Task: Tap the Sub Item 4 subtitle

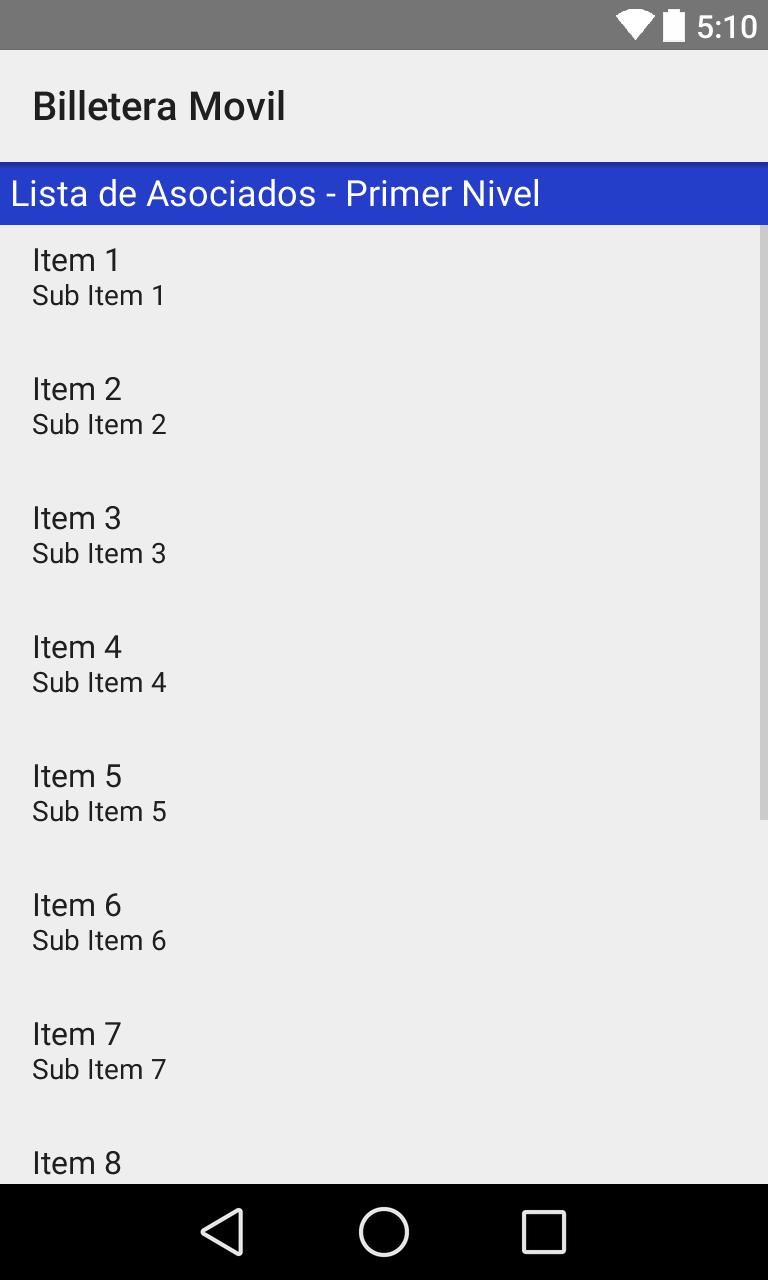Action: 99,683
